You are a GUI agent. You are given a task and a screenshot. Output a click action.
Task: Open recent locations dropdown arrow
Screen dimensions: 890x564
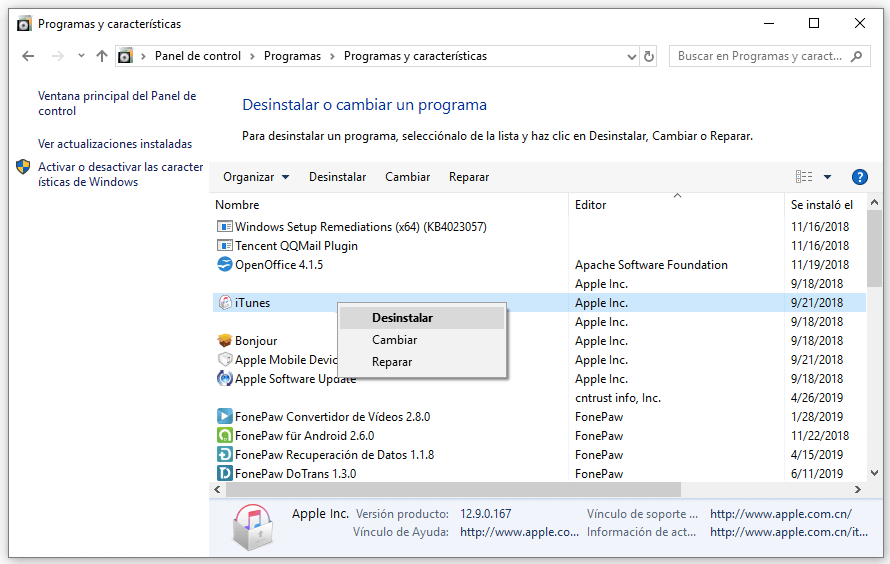pyautogui.click(x=81, y=56)
